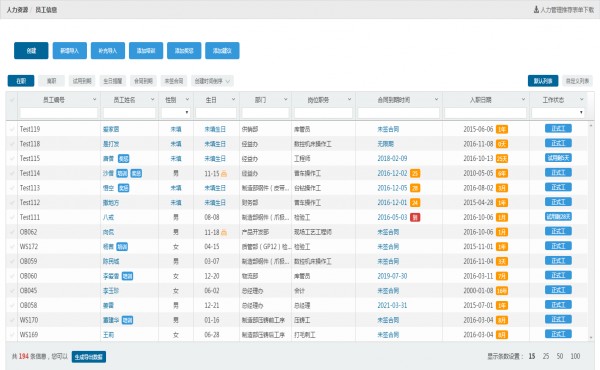
Task: Check the WS169 row checkbox
Action: point(12,335)
